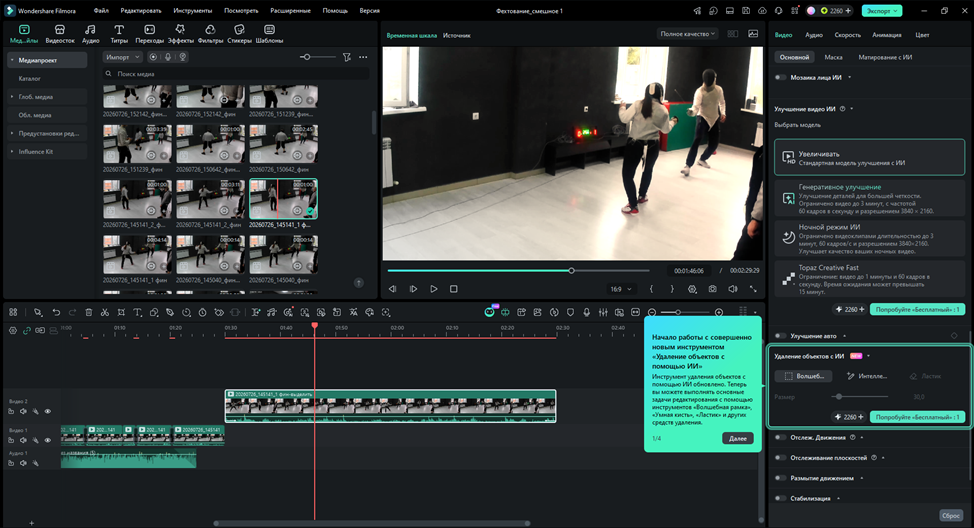Expand Предустановки ред... tree item
Image resolution: width=974 pixels, height=528 pixels.
[12, 134]
